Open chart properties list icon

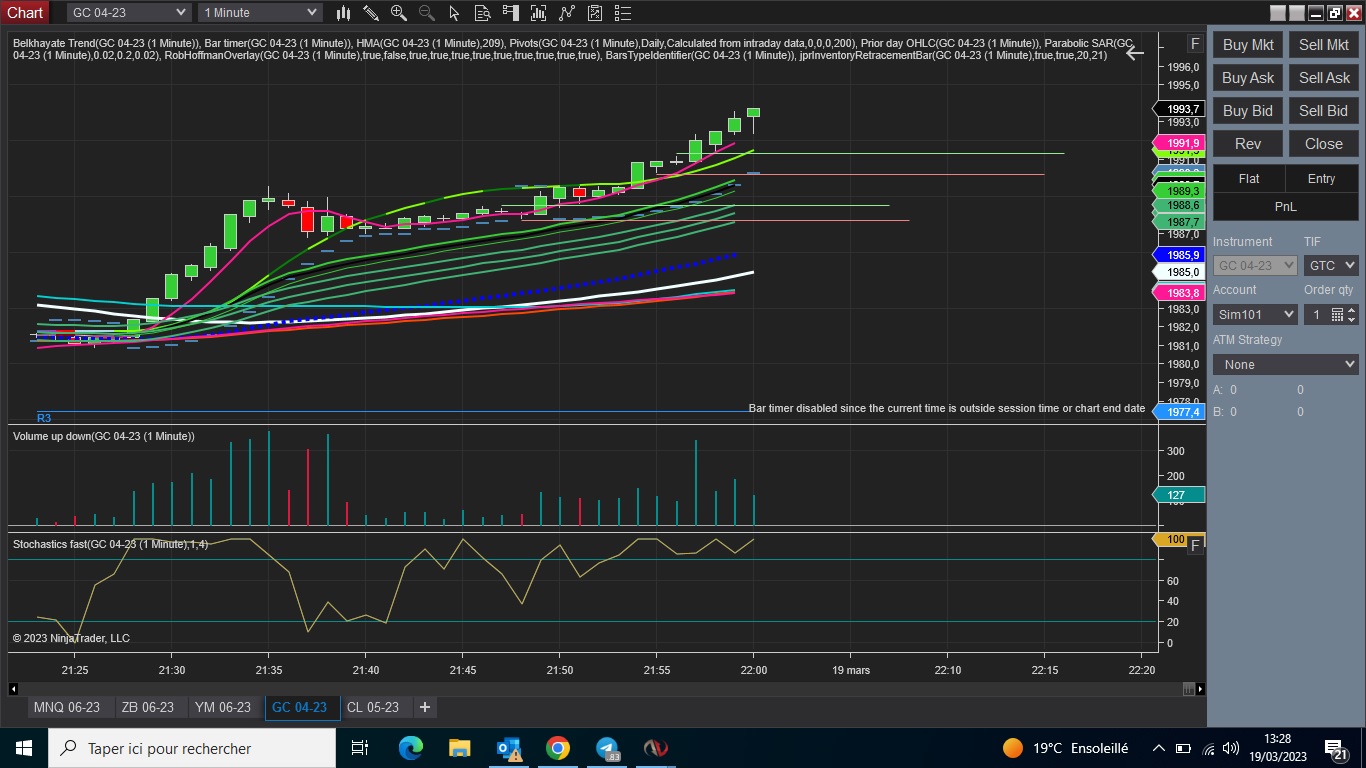[x=623, y=13]
